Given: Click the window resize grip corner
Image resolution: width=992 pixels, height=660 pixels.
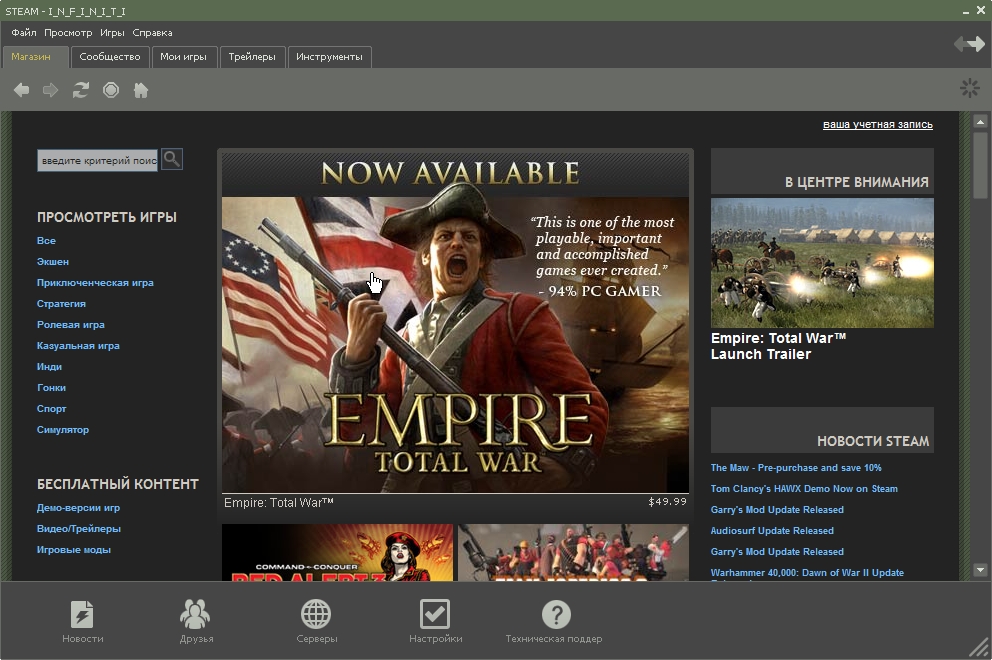Looking at the screenshot, I should coord(980,648).
